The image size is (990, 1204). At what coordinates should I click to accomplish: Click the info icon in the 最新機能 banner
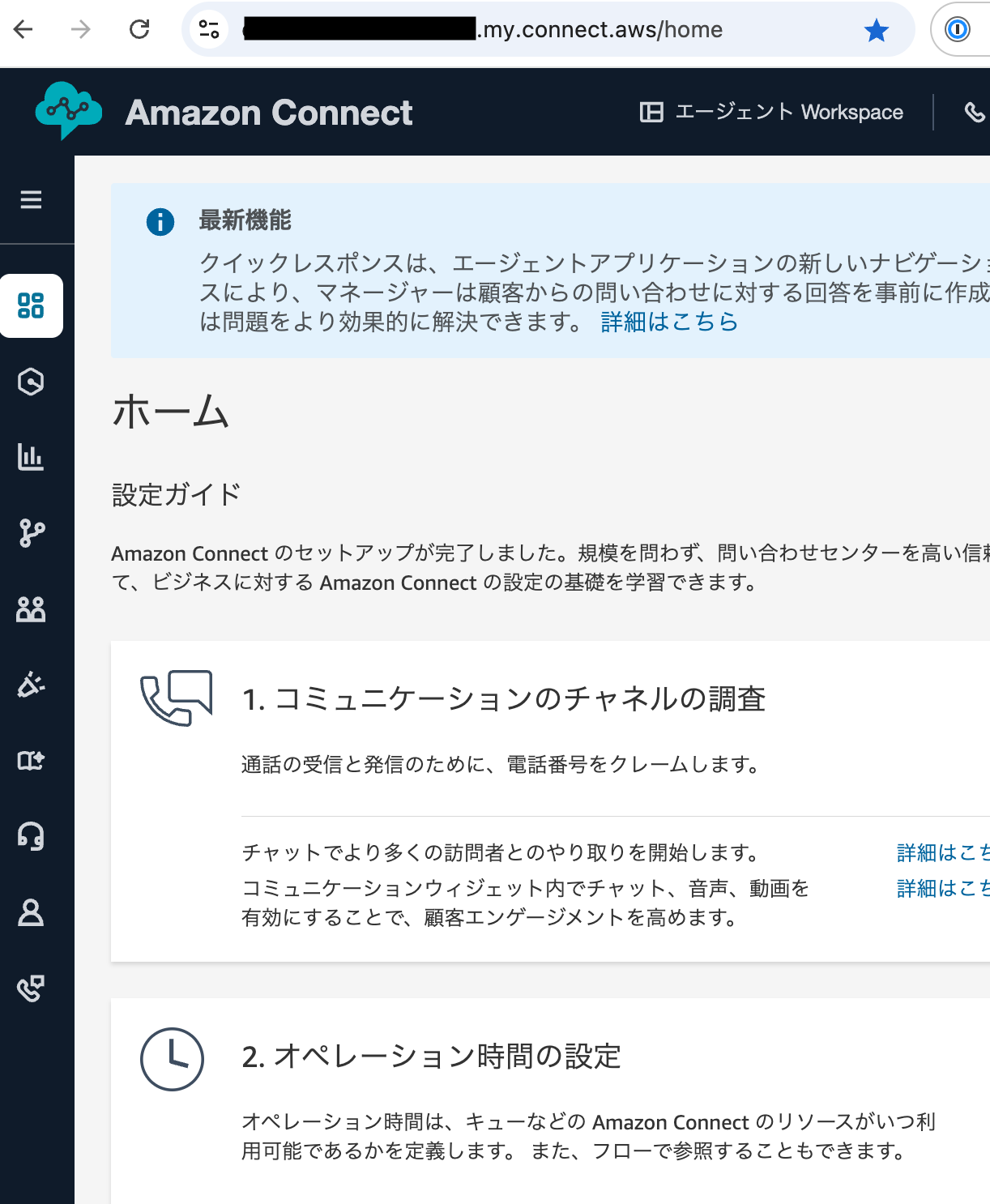click(x=160, y=221)
